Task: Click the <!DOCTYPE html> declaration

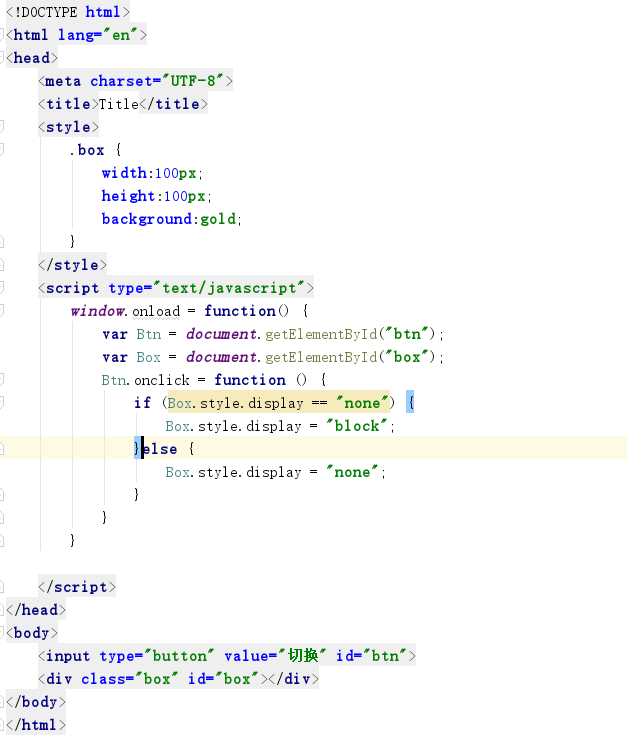Action: pos(68,12)
